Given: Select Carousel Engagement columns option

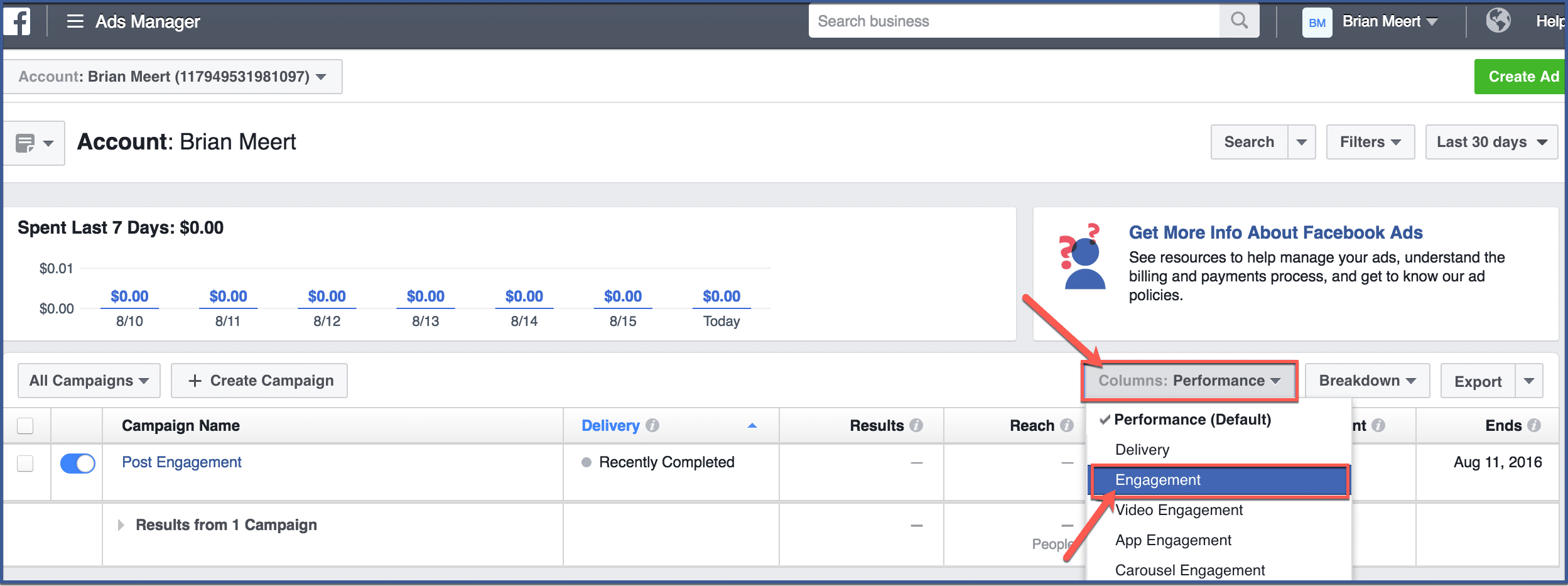Looking at the screenshot, I should (x=1218, y=569).
